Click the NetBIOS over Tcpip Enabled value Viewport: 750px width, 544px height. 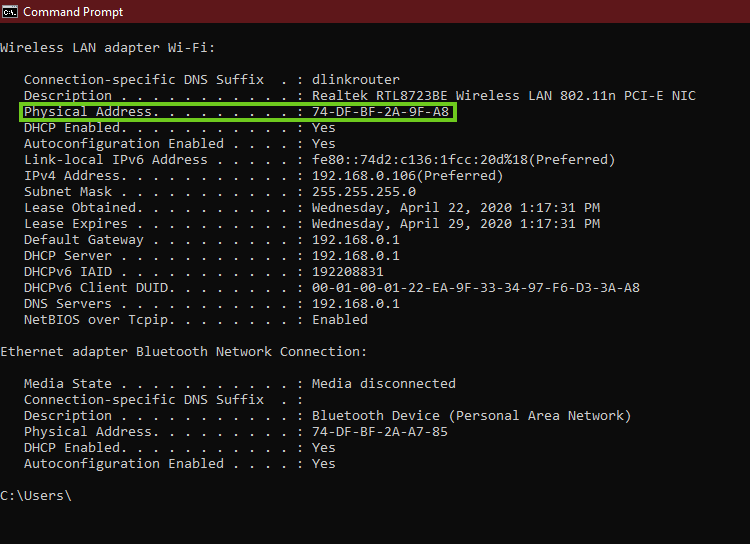[339, 320]
